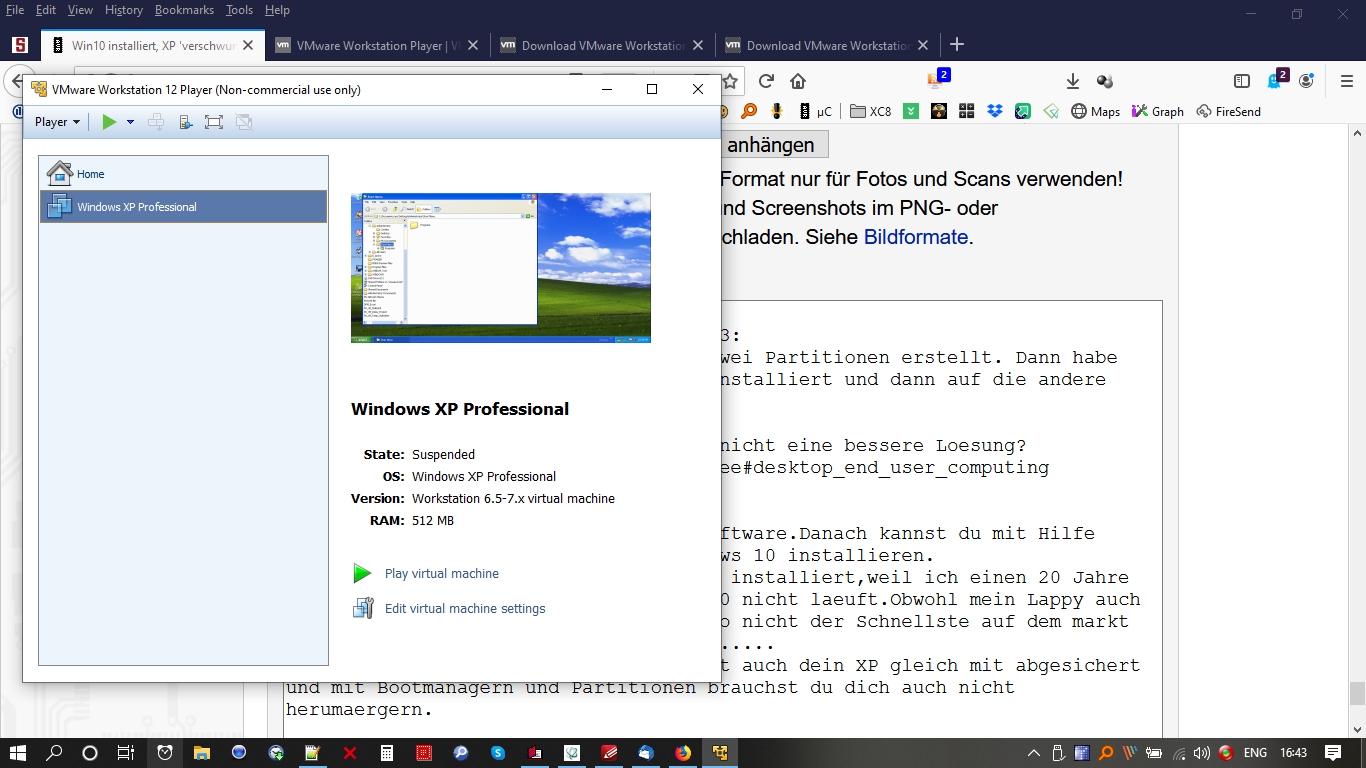This screenshot has width=1366, height=768.
Task: Bookmark this page with star icon
Action: [730, 81]
